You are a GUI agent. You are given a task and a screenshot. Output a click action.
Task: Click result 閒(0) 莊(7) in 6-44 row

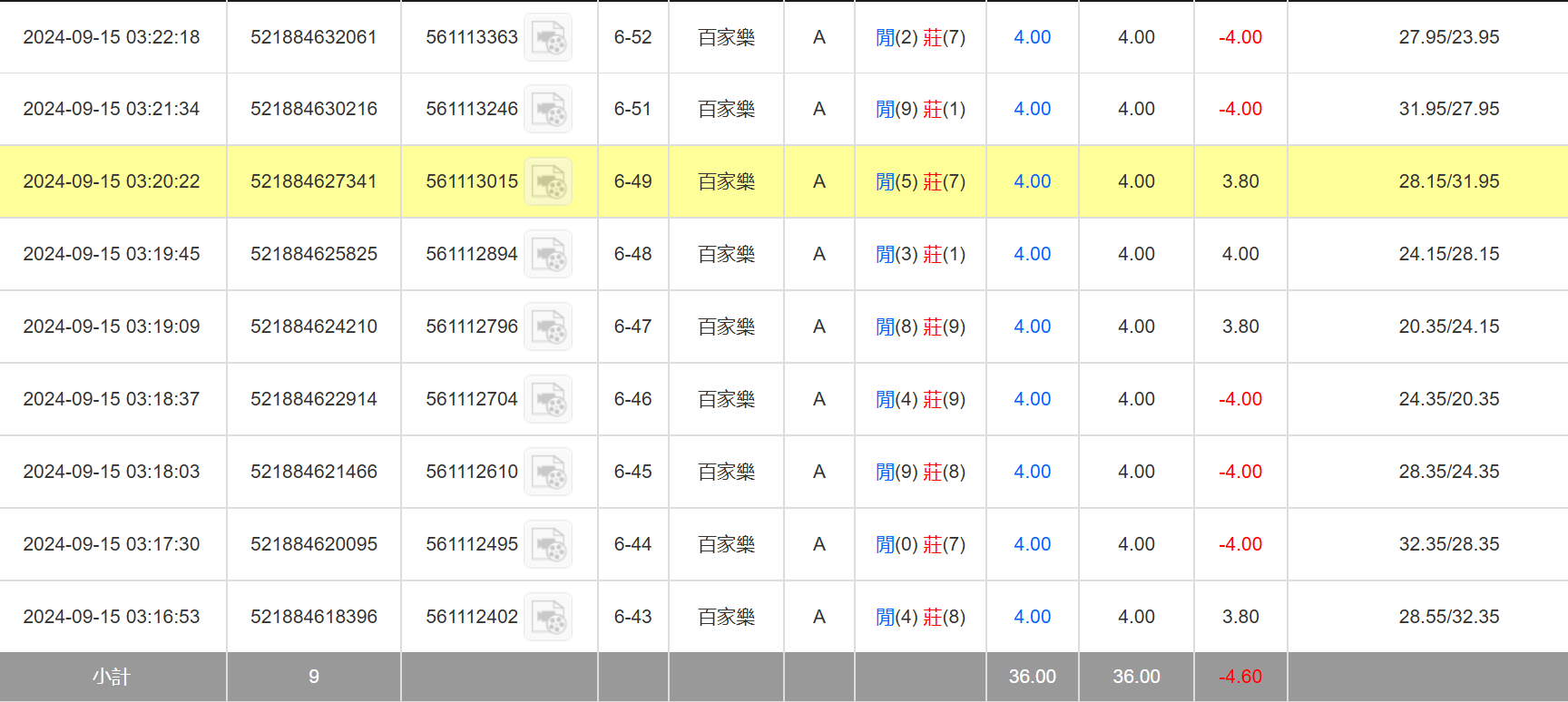click(x=920, y=544)
